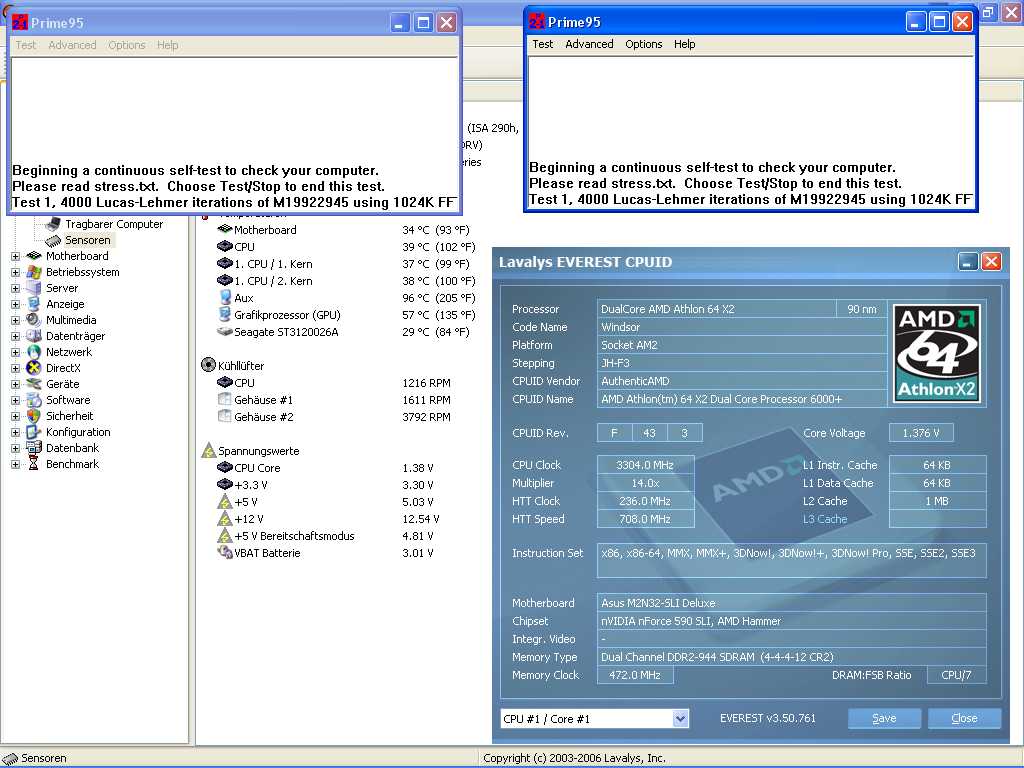Click the CPUID Name field value
The width and height of the screenshot is (1024, 768).
(x=741, y=399)
